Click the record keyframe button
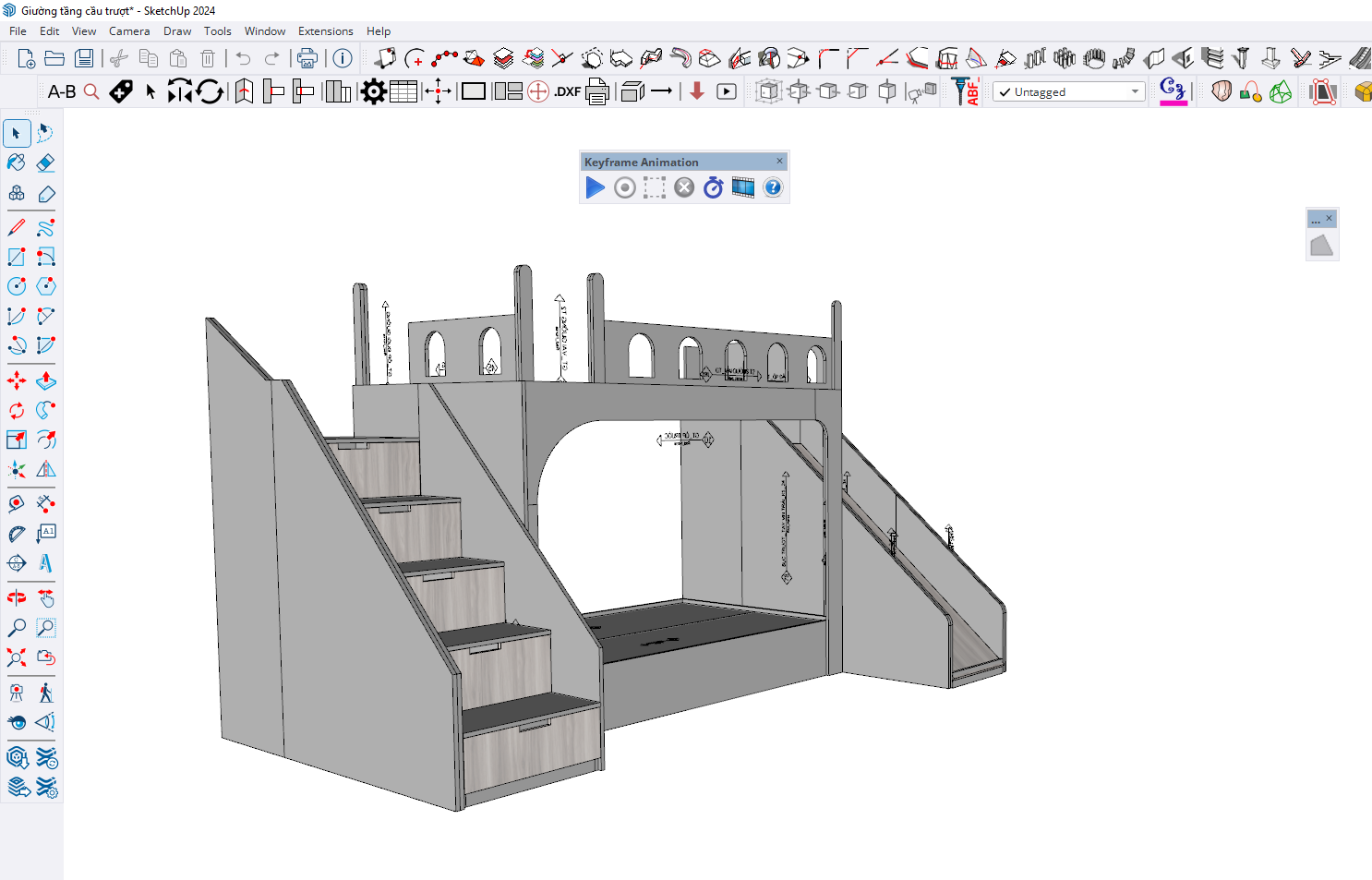 point(625,188)
